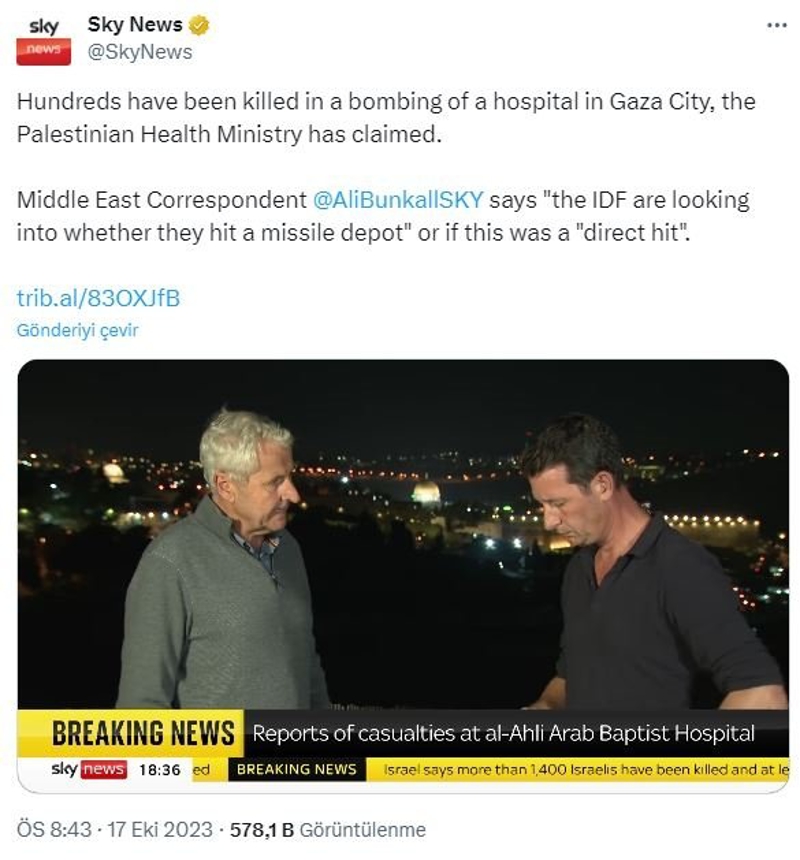Click the tweet text about Gaza City hospital

coord(386,117)
